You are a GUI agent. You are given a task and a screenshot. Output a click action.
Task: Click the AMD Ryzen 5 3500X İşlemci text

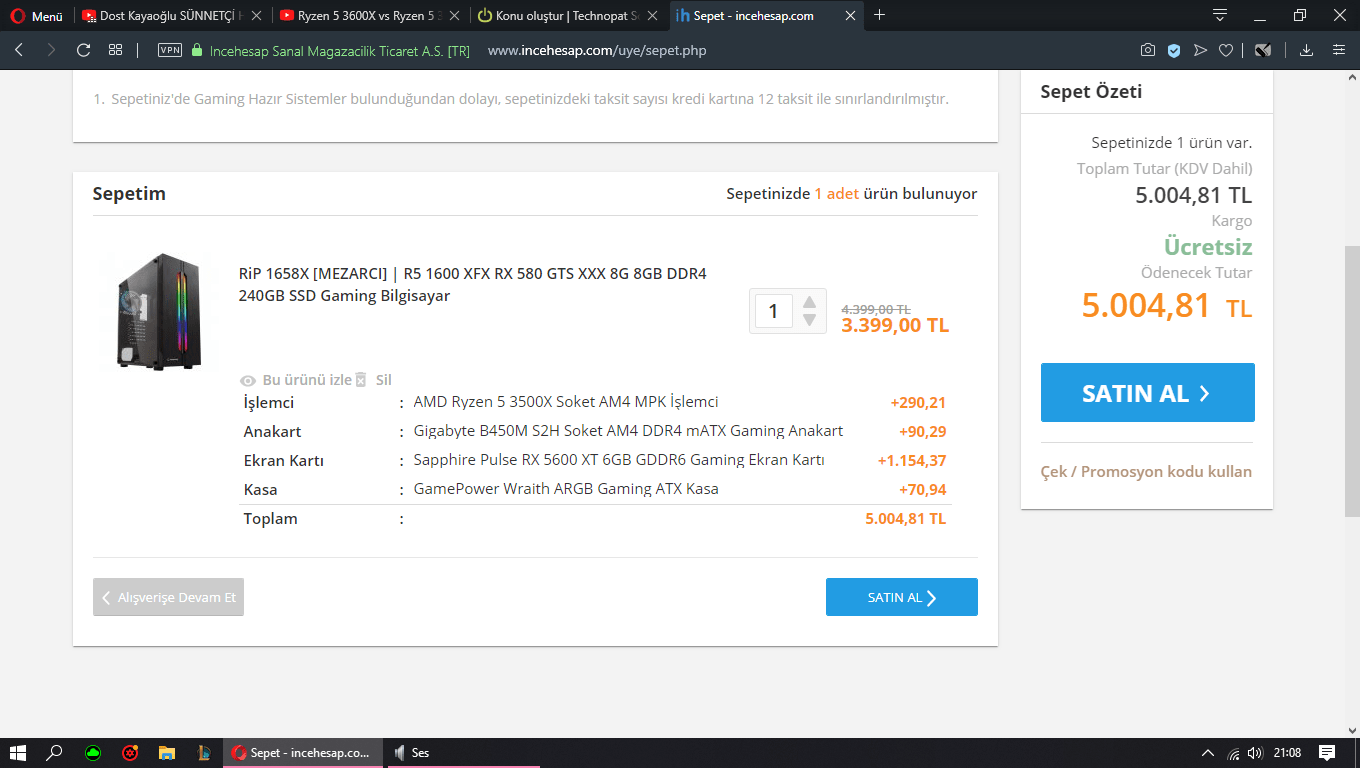566,402
